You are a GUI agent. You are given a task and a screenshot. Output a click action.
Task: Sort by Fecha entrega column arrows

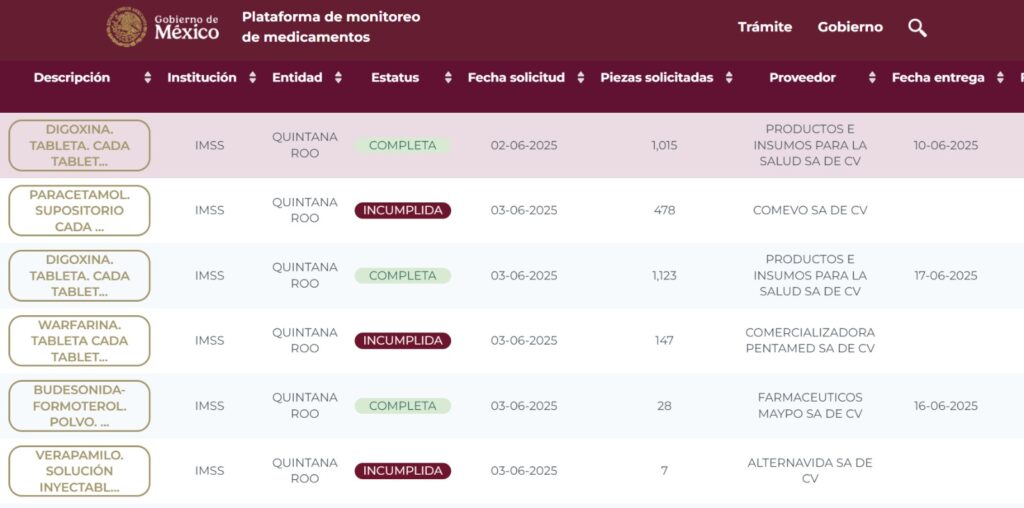(1000, 78)
